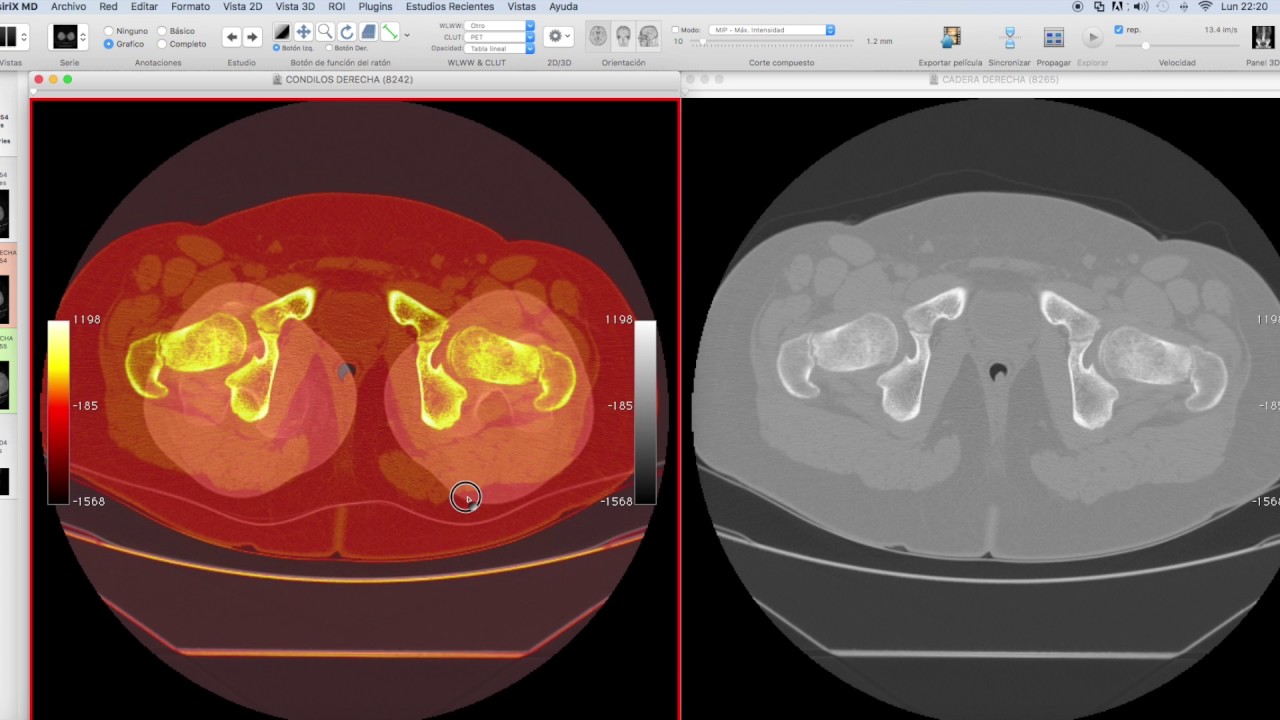Click the 1.2 mm slab thickness value

tap(879, 41)
